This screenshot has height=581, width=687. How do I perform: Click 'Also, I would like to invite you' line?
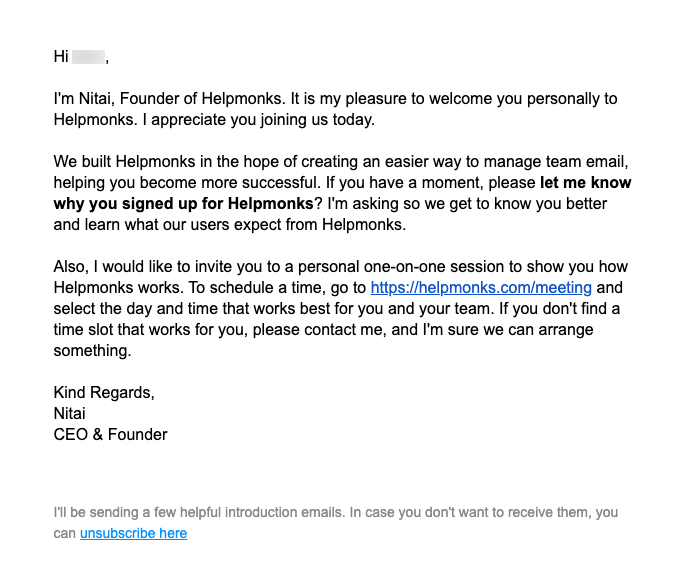pyautogui.click(x=174, y=267)
